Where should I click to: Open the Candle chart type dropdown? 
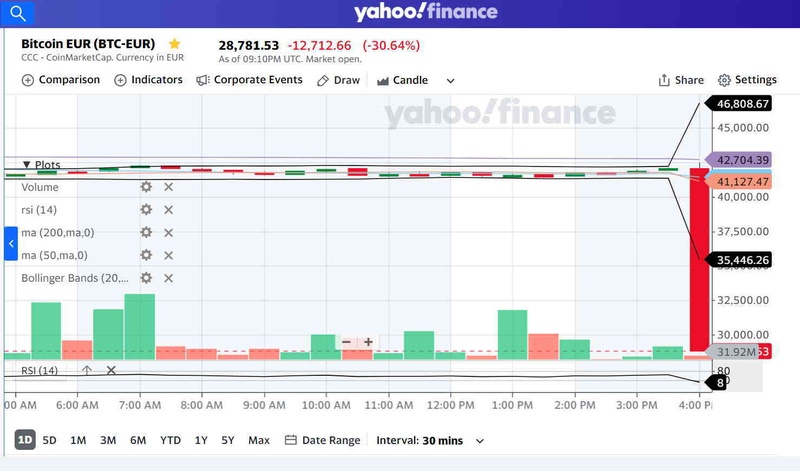click(403, 81)
